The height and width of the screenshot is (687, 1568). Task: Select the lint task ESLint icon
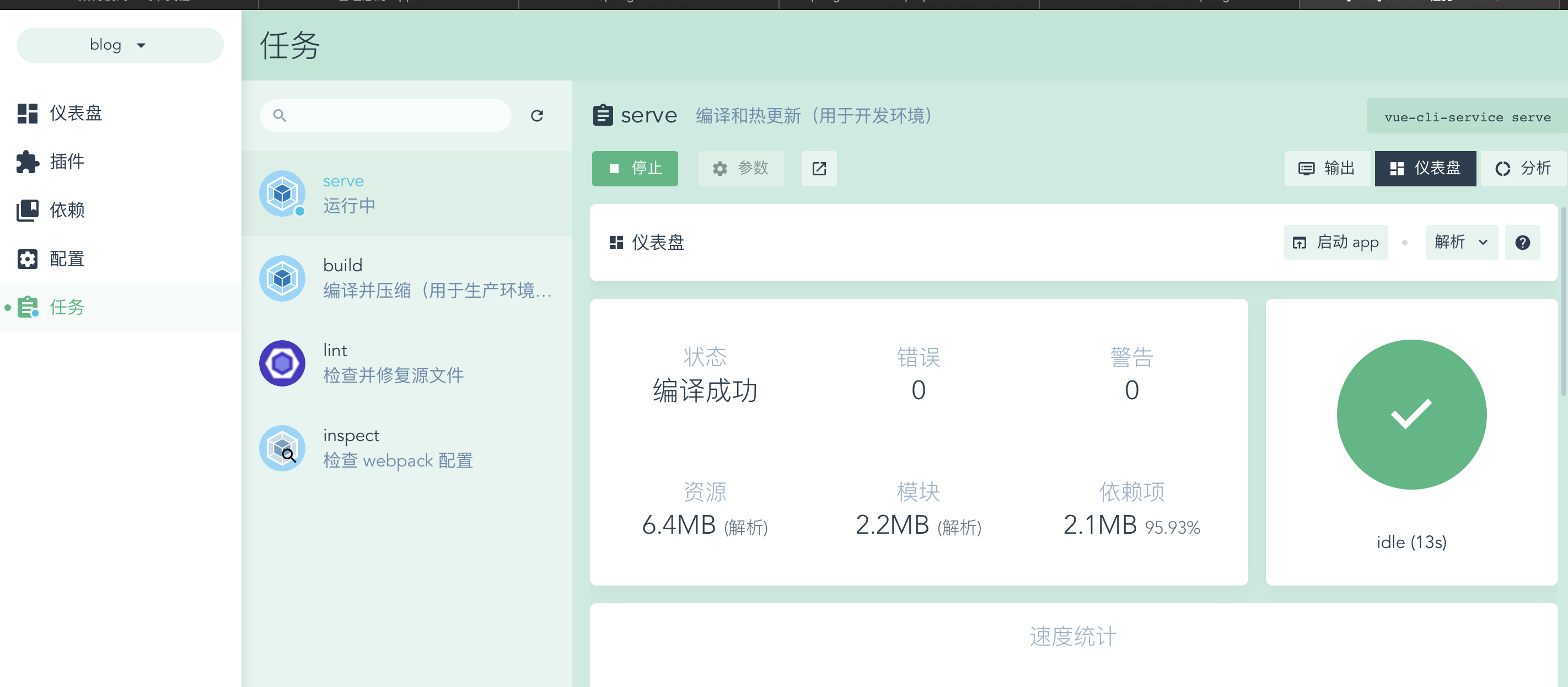(x=282, y=363)
